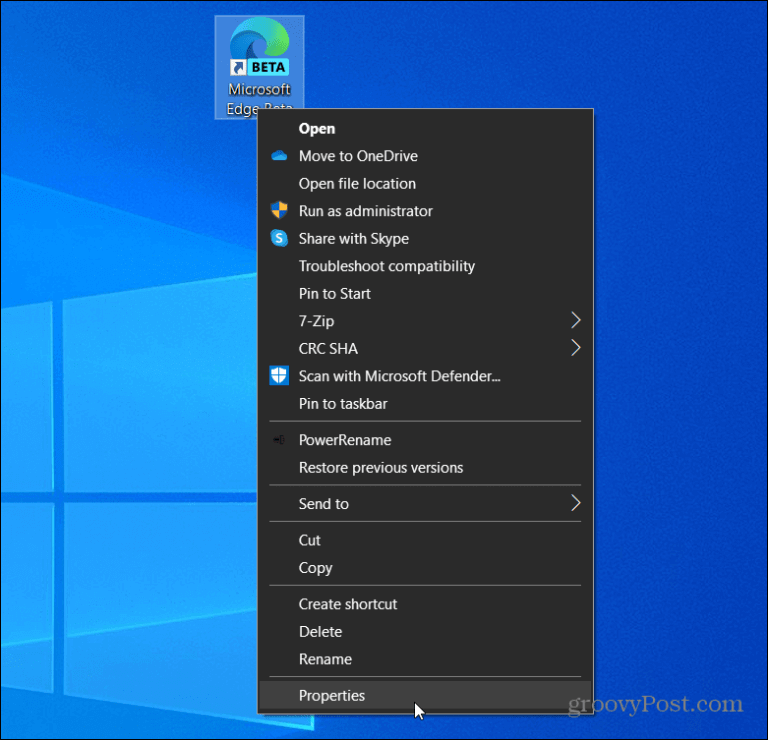
Task: Open the 7-Zip menu entry
Action: coord(425,321)
